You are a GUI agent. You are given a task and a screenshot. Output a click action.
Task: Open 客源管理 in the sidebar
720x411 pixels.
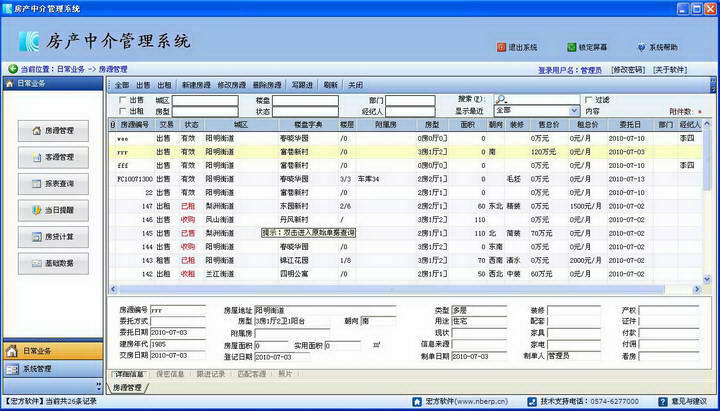[53, 158]
